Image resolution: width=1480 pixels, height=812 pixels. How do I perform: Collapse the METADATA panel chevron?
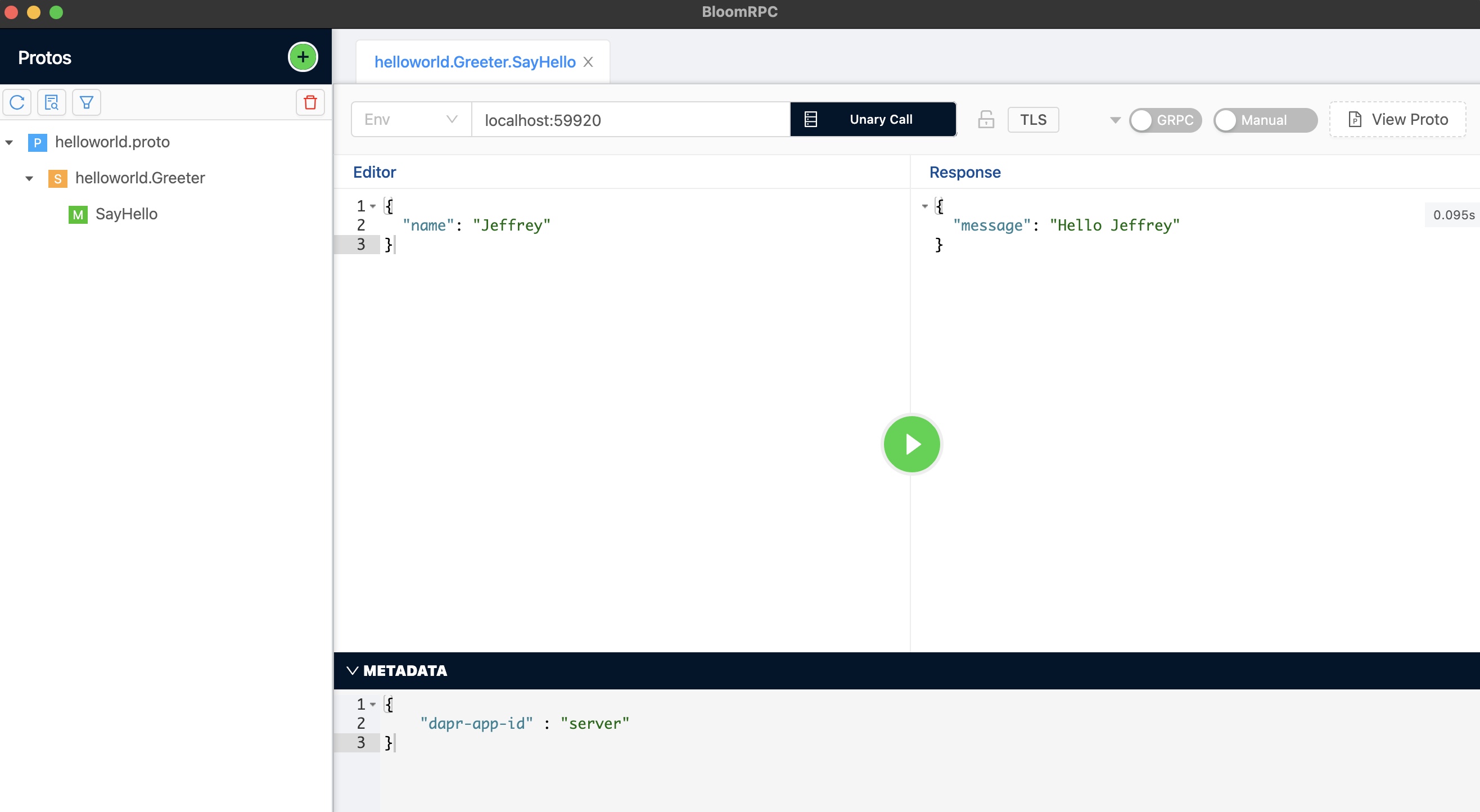(353, 671)
